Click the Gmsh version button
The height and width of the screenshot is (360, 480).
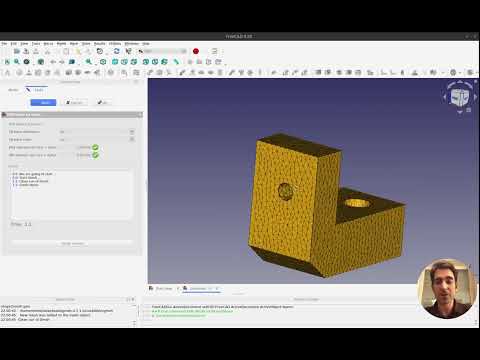click(x=72, y=244)
